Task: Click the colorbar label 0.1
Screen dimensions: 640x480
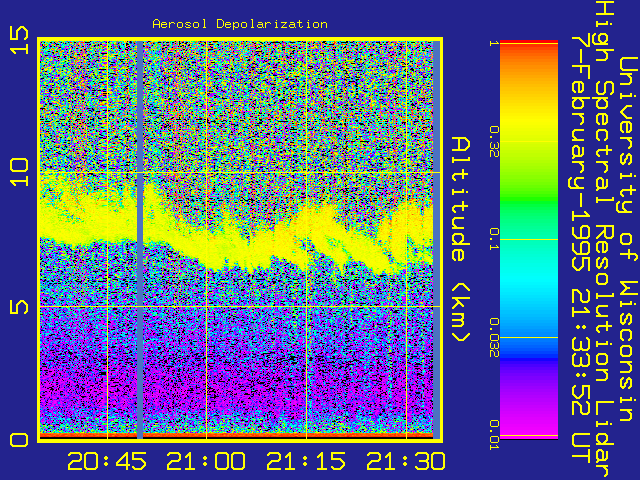Action: (494, 239)
